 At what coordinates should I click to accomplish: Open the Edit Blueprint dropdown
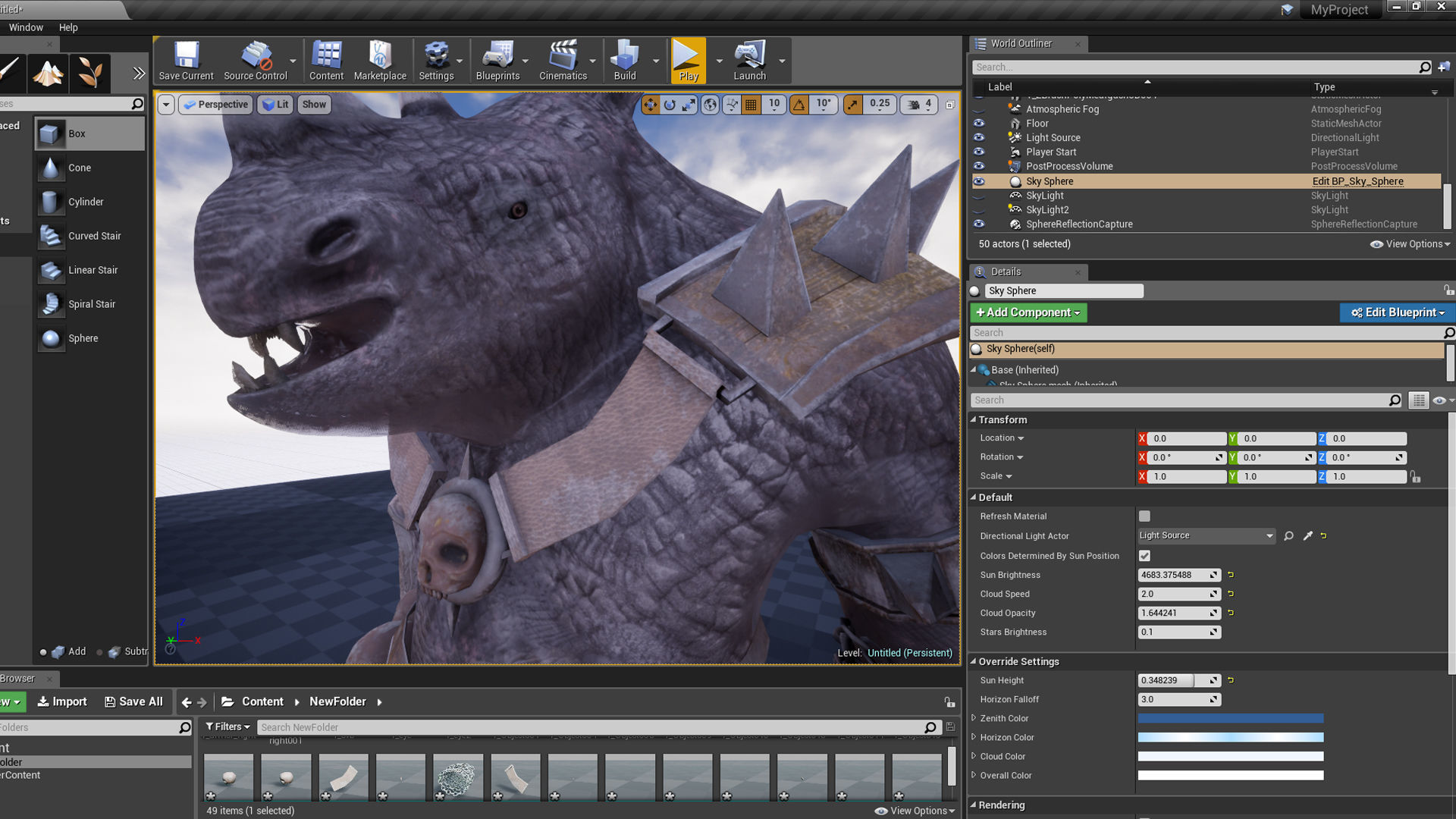[x=1397, y=312]
